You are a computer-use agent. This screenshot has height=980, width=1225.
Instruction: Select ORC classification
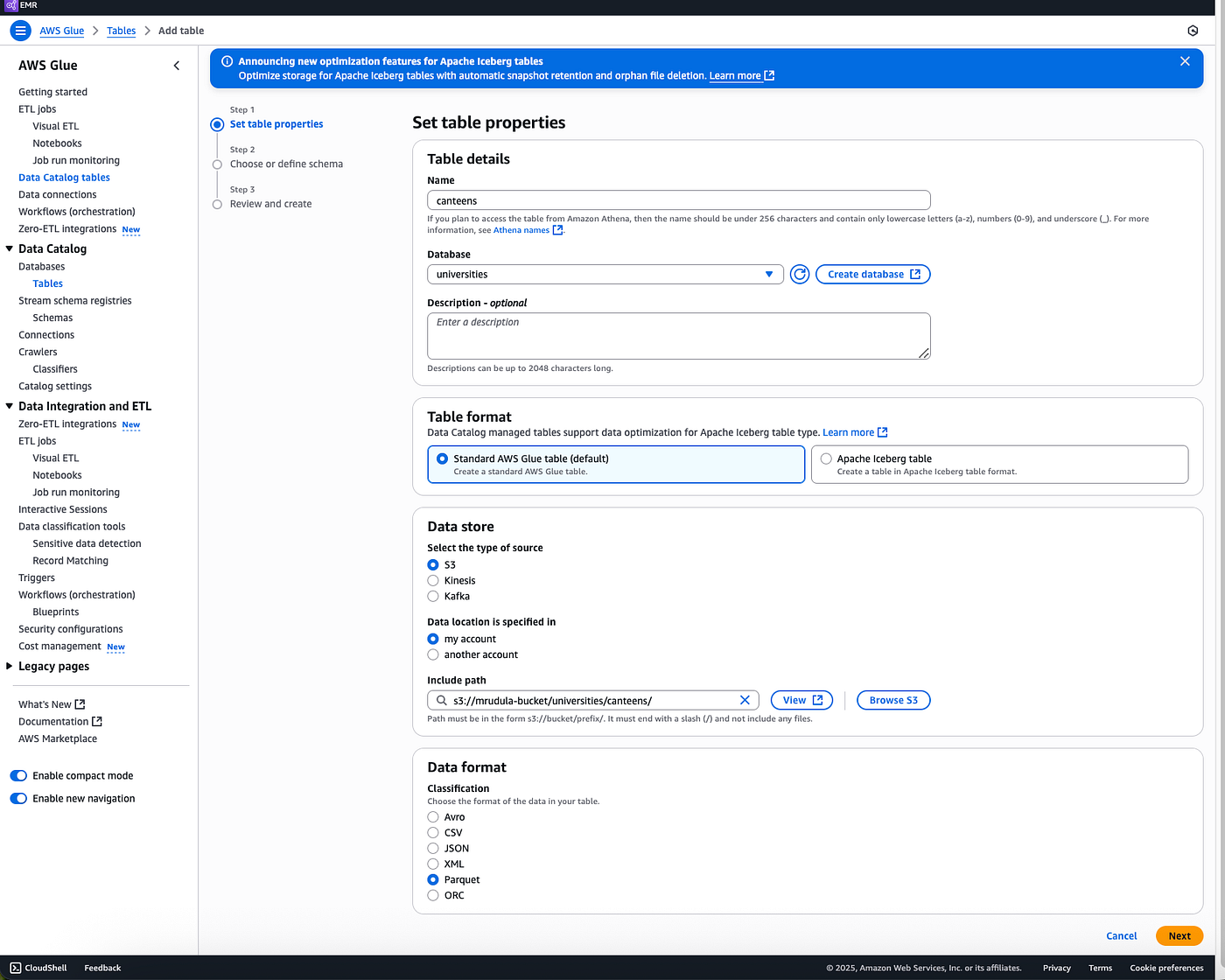pos(433,896)
